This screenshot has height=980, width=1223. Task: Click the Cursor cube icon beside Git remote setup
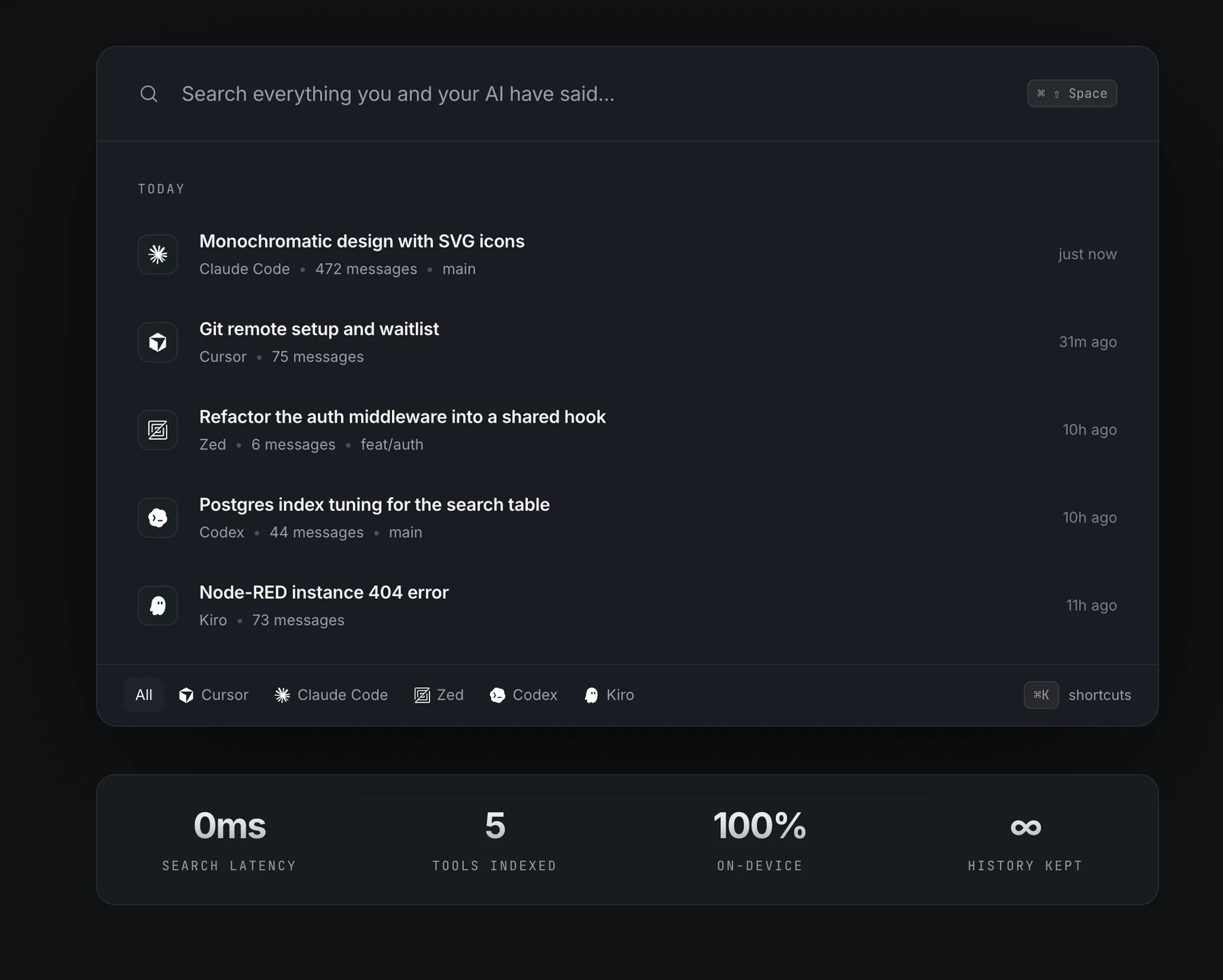pyautogui.click(x=158, y=342)
